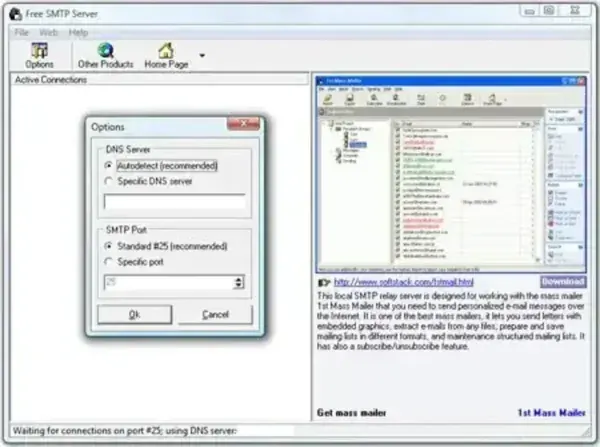Confirm settings with Ok button
Screen dimensions: 600x447
pyautogui.click(x=135, y=315)
